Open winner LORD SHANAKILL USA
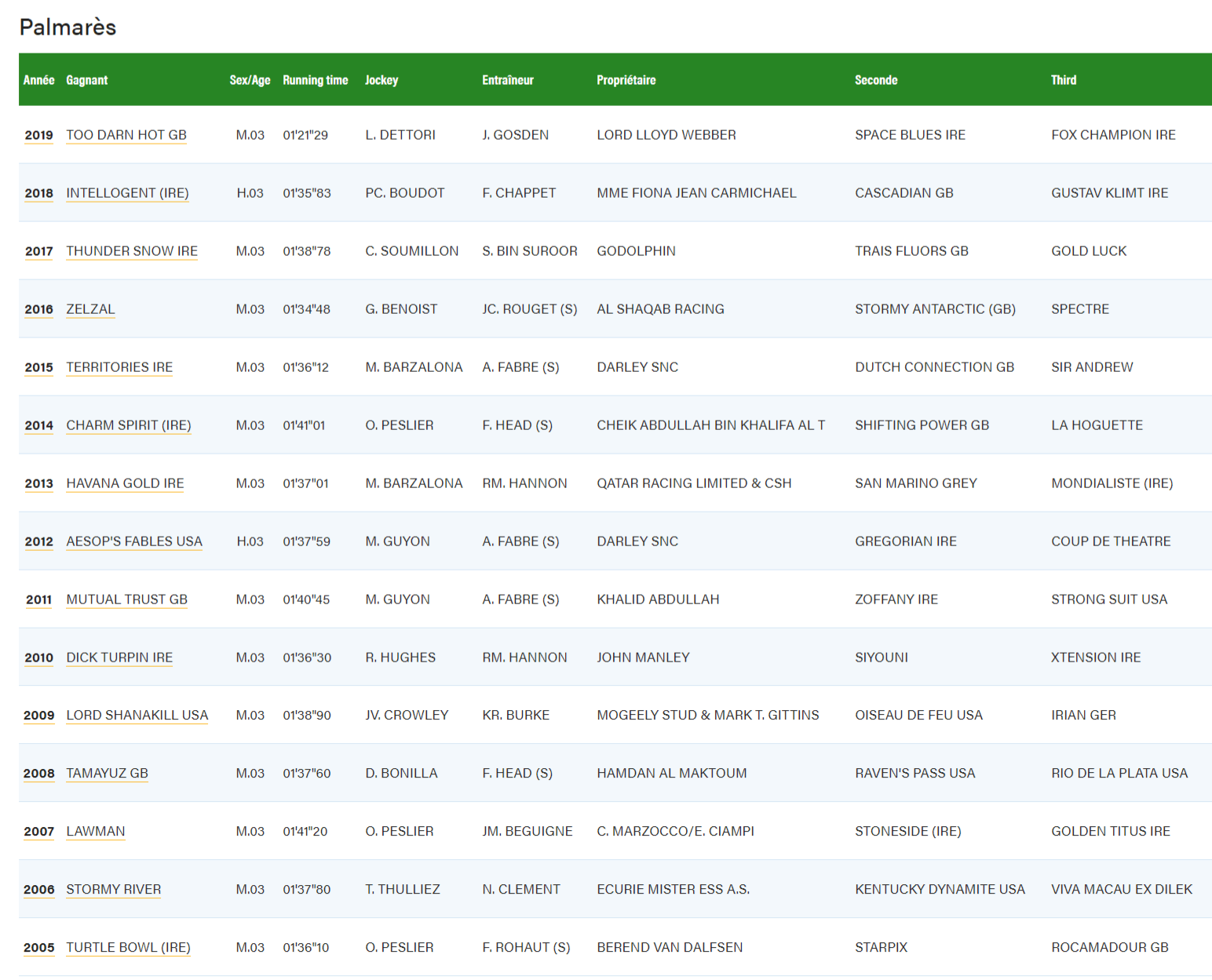Screen dimensions: 1212x980 coord(137,716)
